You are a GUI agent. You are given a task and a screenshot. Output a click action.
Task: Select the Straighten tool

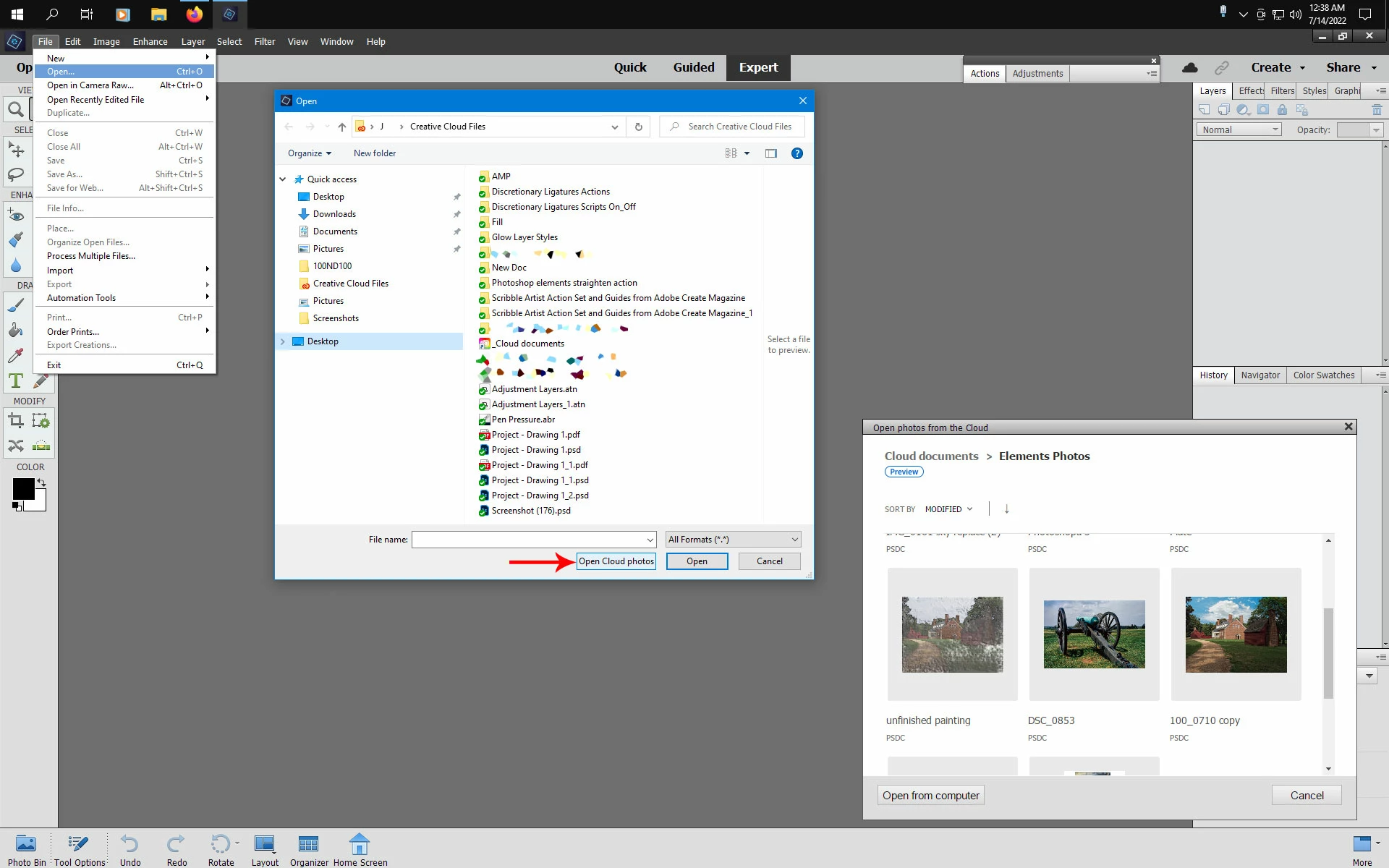(x=41, y=446)
